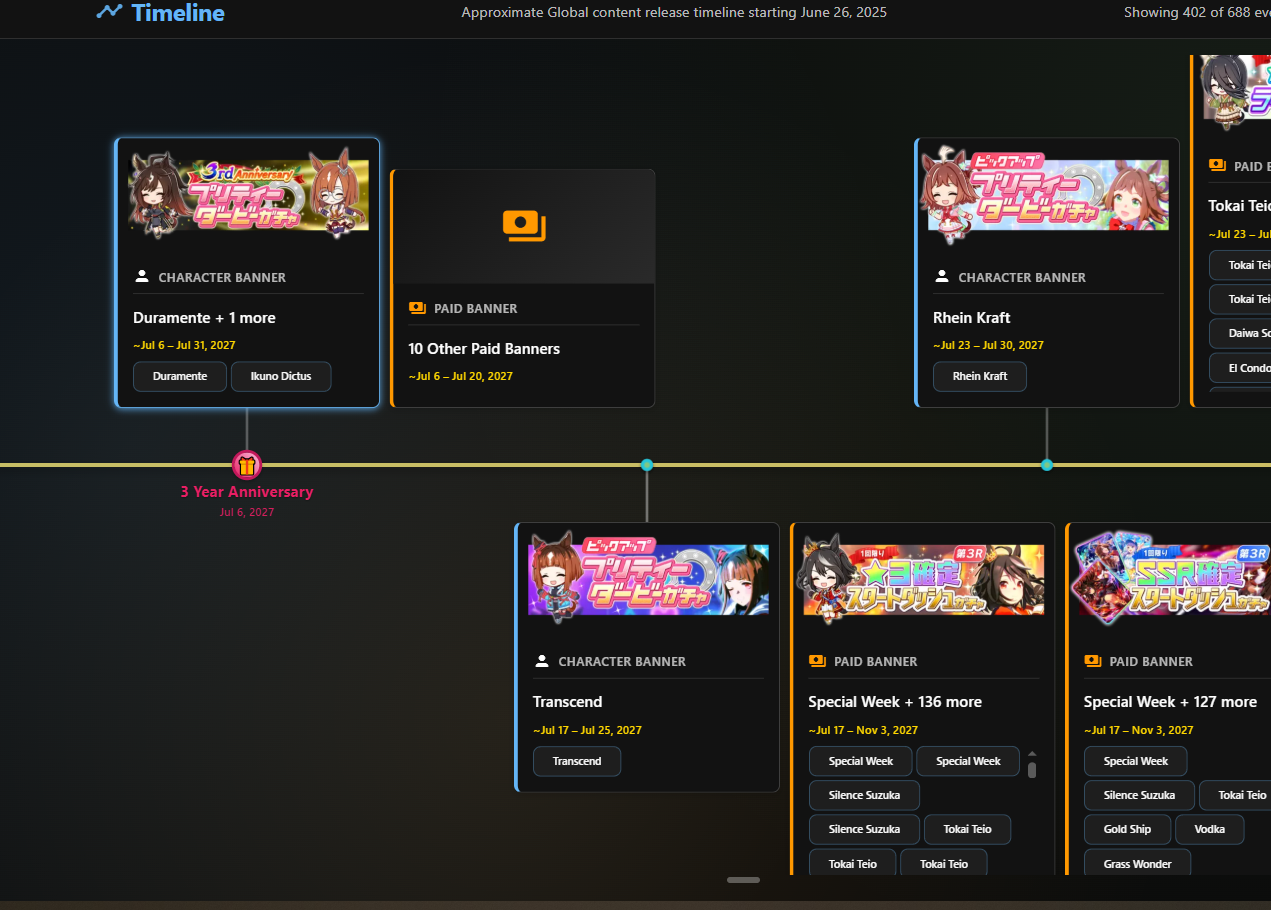The width and height of the screenshot is (1271, 910).
Task: Click paid icon on Special Week +136 card
Action: (818, 661)
